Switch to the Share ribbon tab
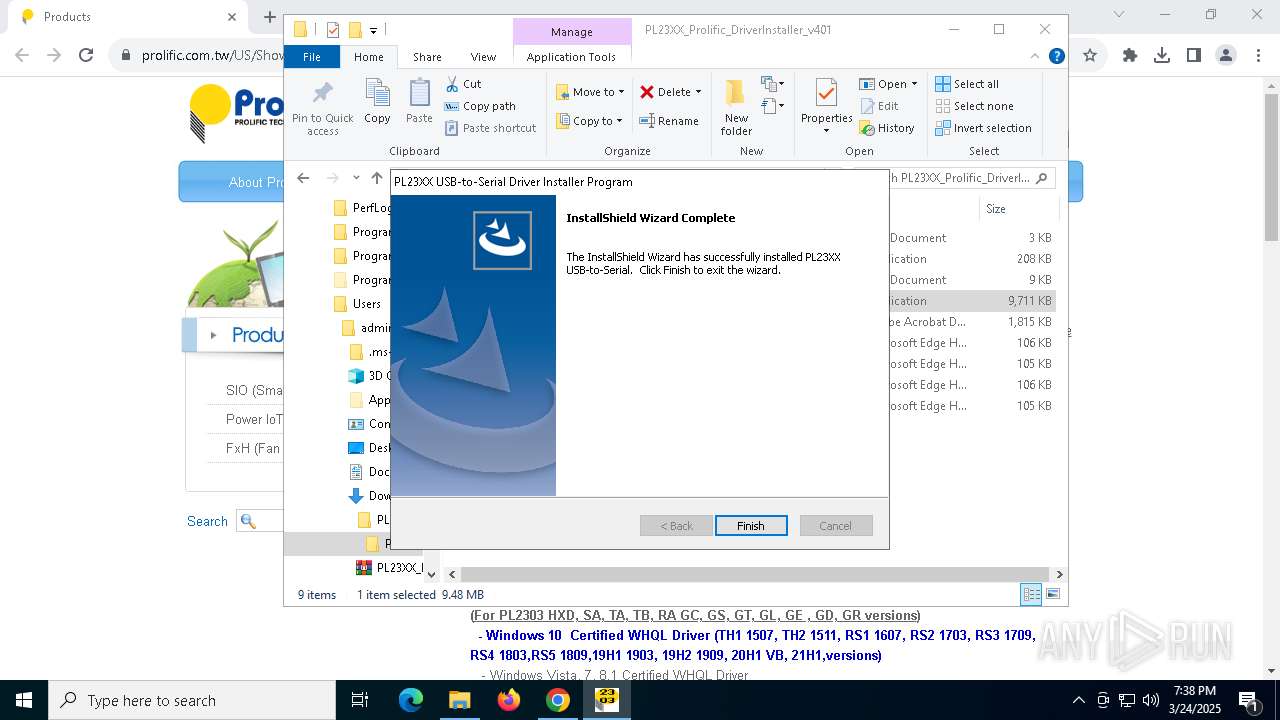1280x720 pixels. [x=427, y=57]
